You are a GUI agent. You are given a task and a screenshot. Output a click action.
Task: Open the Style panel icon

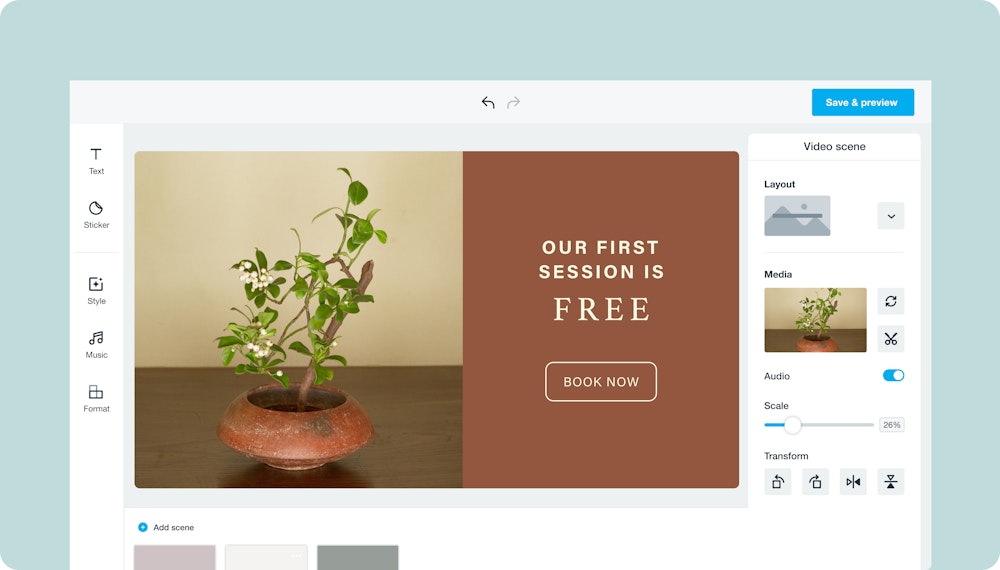point(96,291)
